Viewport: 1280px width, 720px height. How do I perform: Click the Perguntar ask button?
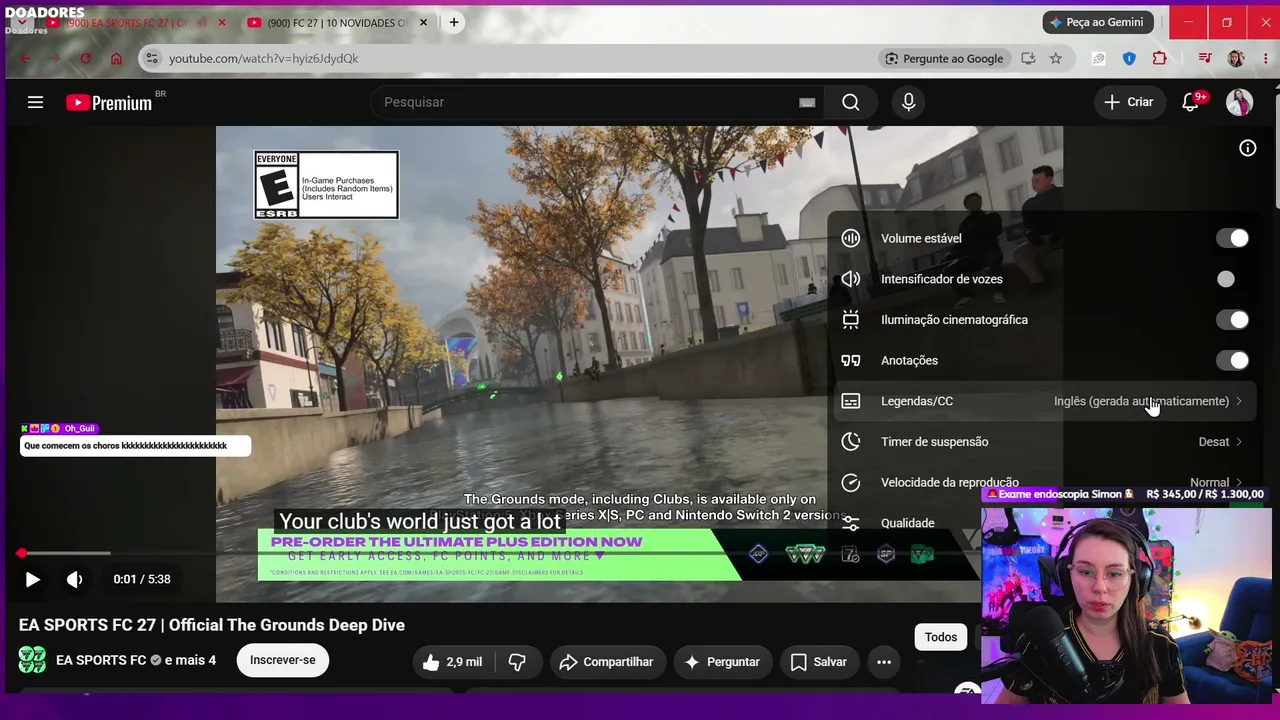click(722, 662)
